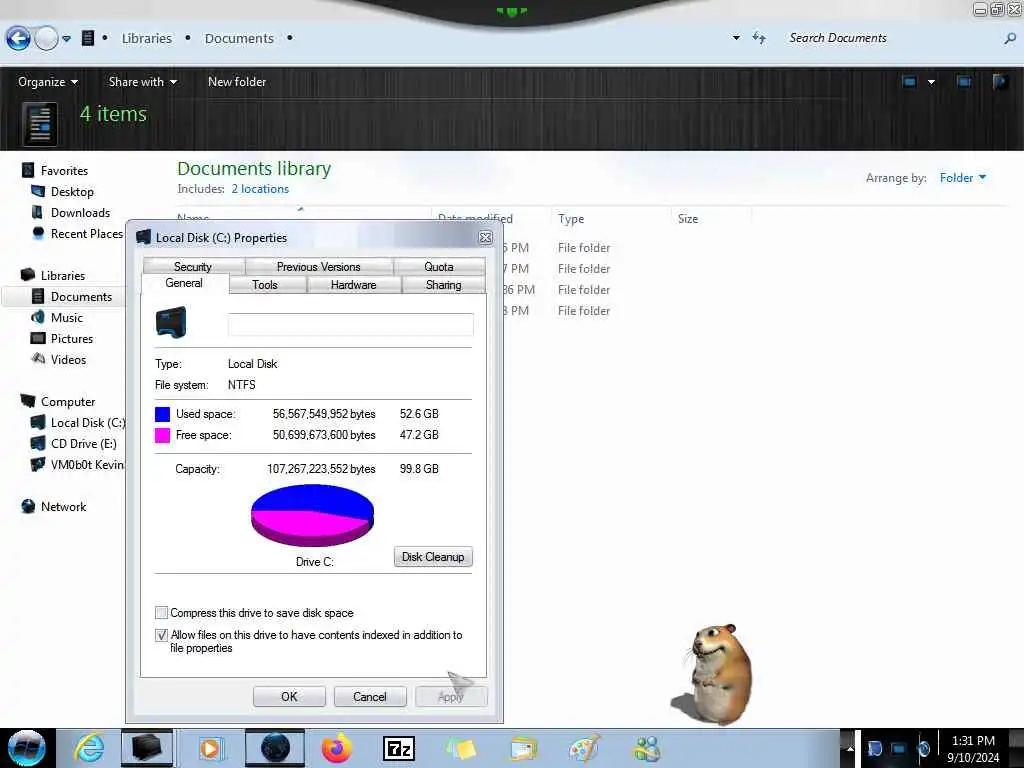Open Desktop in Favorites
The image size is (1024, 768).
coord(72,191)
